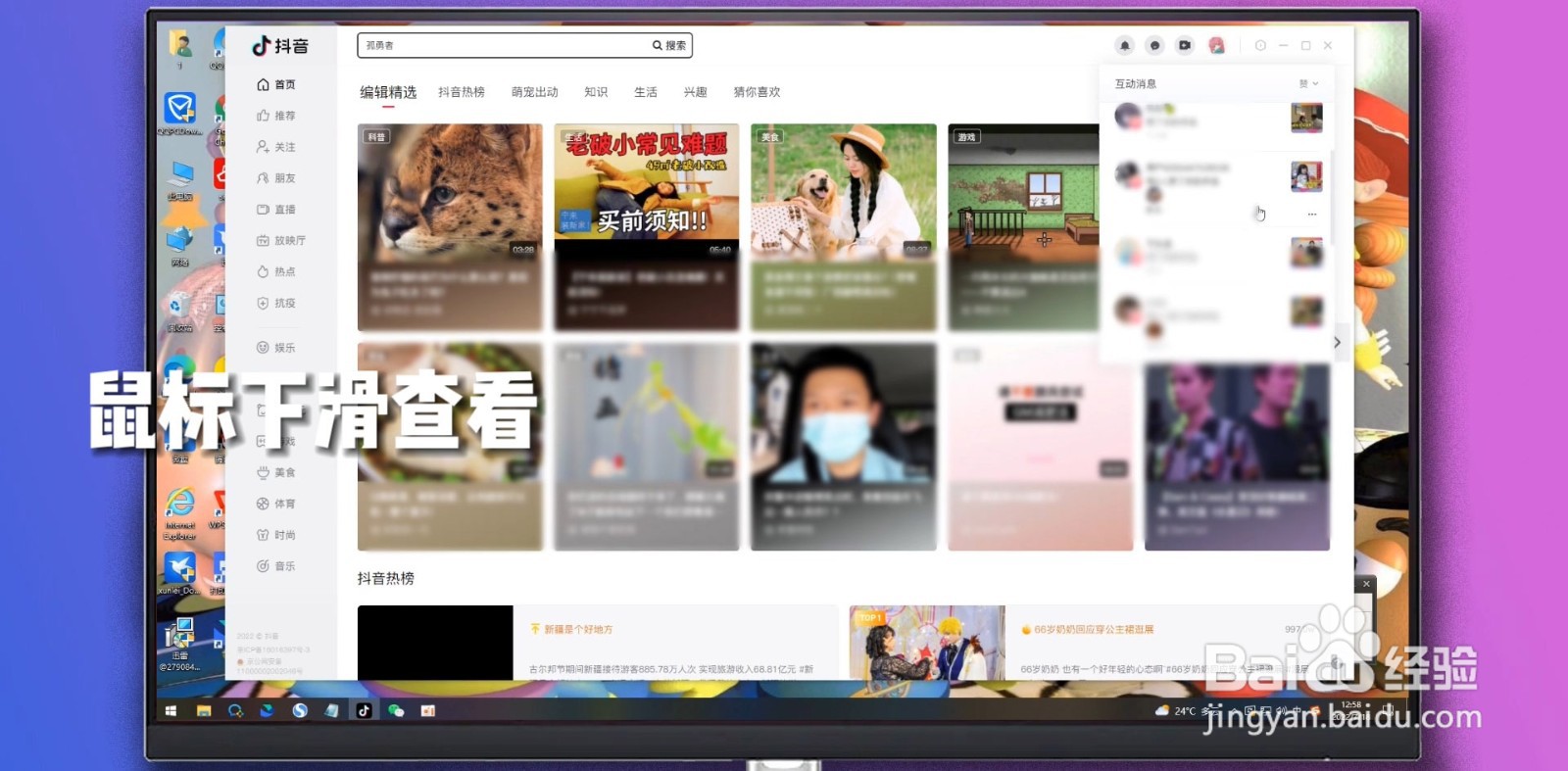Open WeChat from the taskbar
Viewport: 1568px width, 771px height.
[396, 711]
